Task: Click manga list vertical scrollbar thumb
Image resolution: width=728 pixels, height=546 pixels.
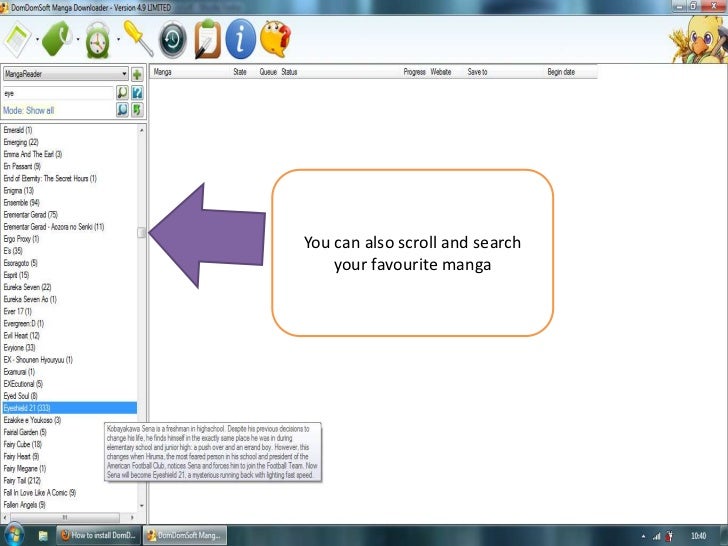Action: pos(142,232)
